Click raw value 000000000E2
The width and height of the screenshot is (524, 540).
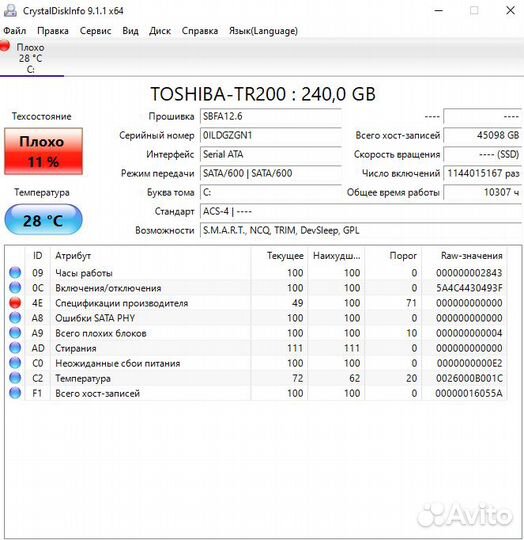[x=469, y=363]
